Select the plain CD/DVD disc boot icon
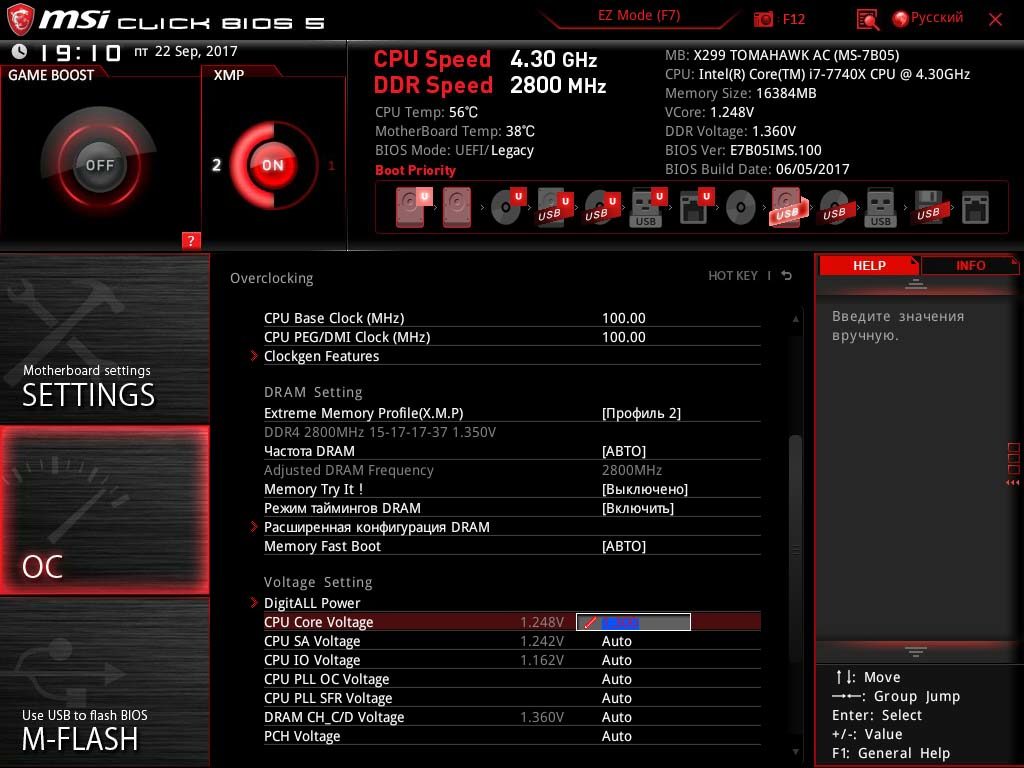The width and height of the screenshot is (1024, 768). tap(741, 208)
